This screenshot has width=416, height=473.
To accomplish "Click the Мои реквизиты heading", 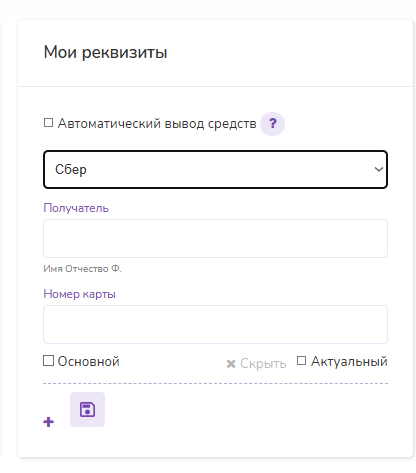I will [105, 52].
